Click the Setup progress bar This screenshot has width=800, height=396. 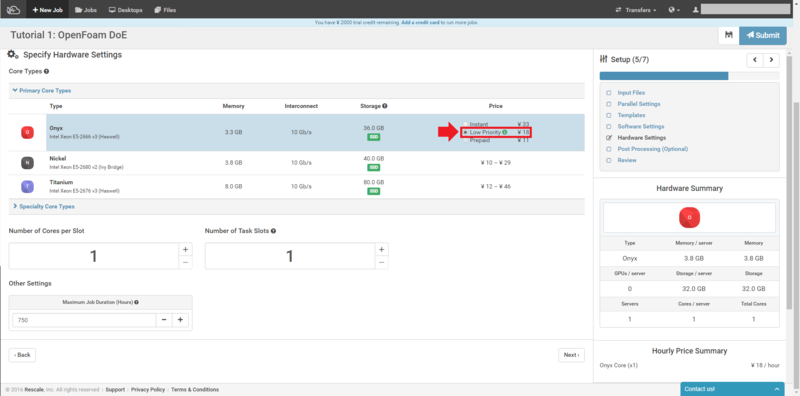689,76
